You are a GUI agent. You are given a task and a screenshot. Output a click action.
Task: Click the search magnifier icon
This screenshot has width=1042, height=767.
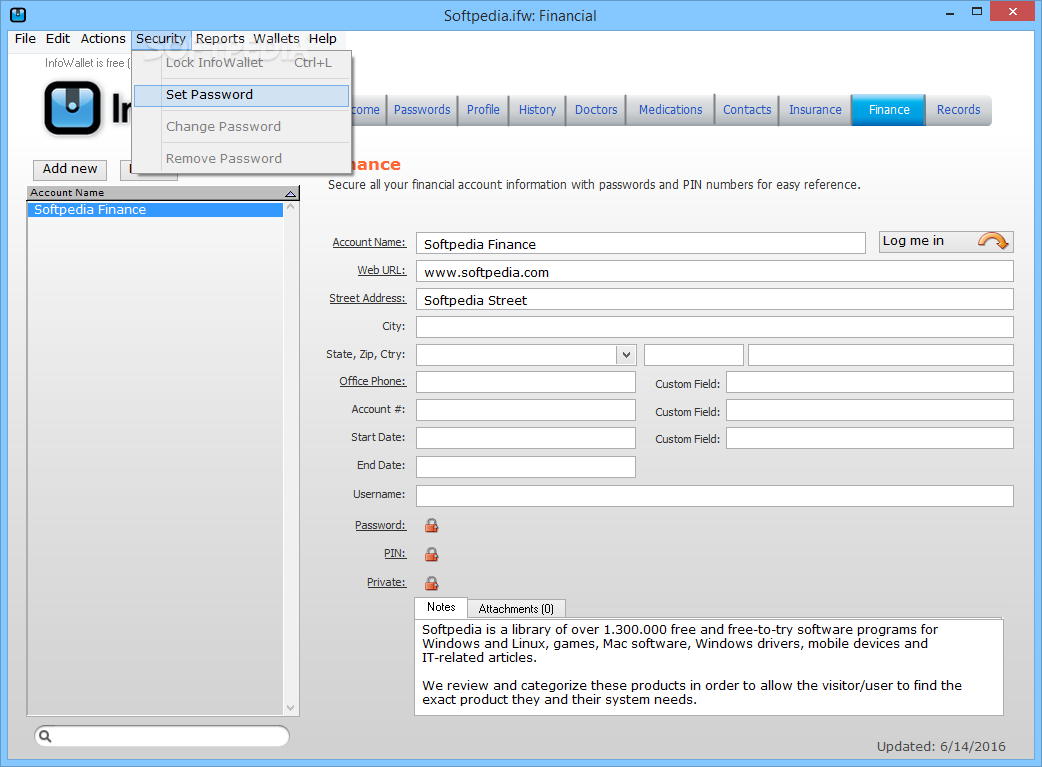45,736
